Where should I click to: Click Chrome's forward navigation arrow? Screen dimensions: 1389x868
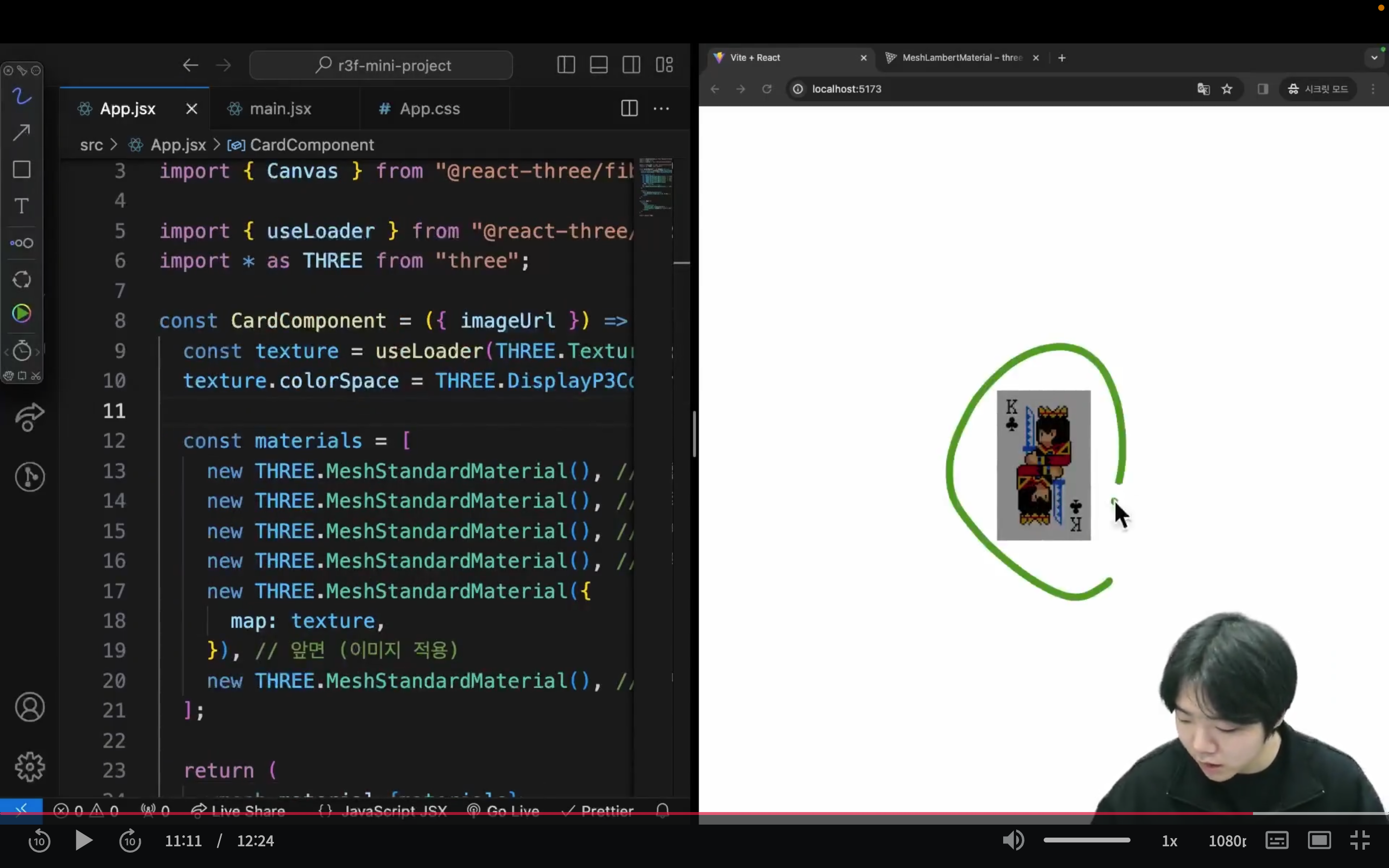741,89
